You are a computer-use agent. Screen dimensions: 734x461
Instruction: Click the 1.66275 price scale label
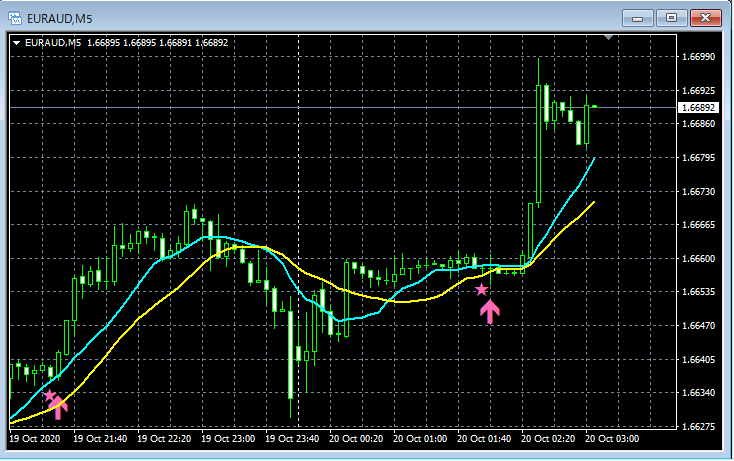pyautogui.click(x=698, y=426)
